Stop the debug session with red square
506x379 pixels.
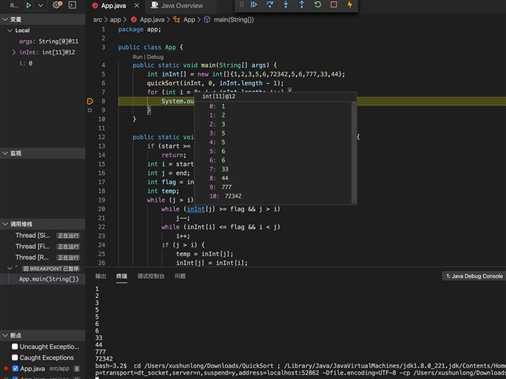(333, 5)
